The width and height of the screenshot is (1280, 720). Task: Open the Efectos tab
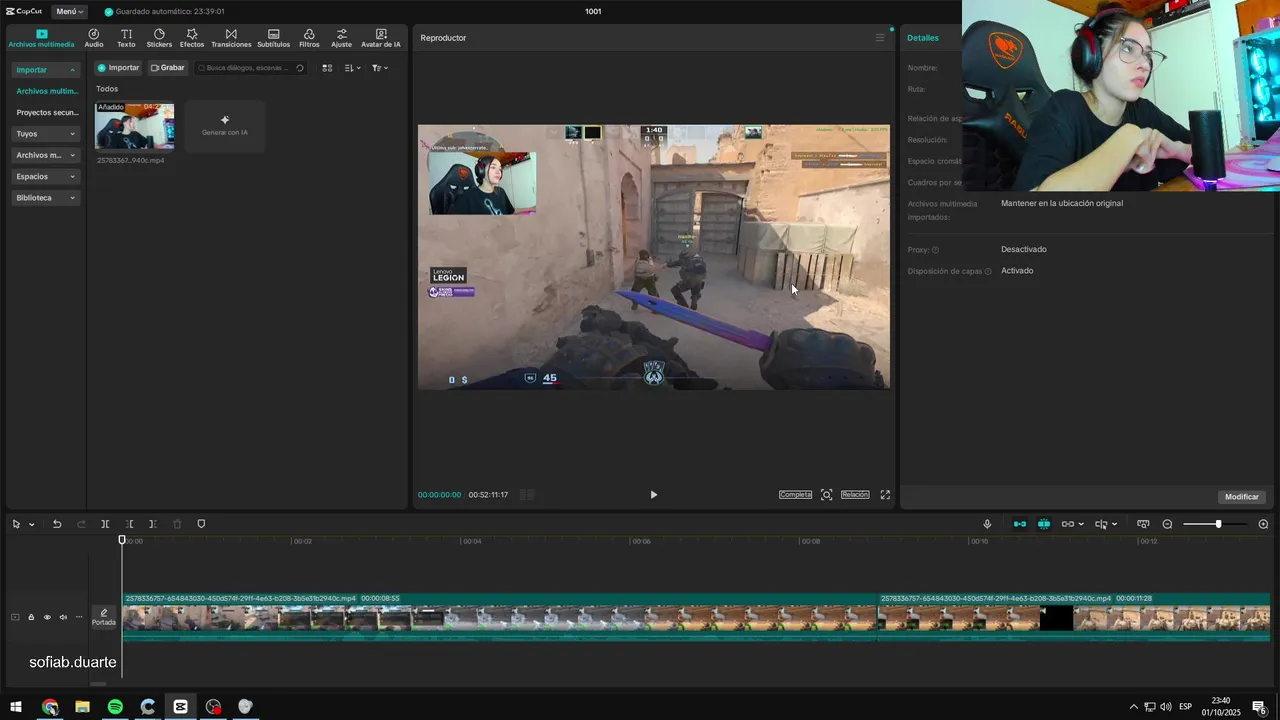[x=192, y=38]
